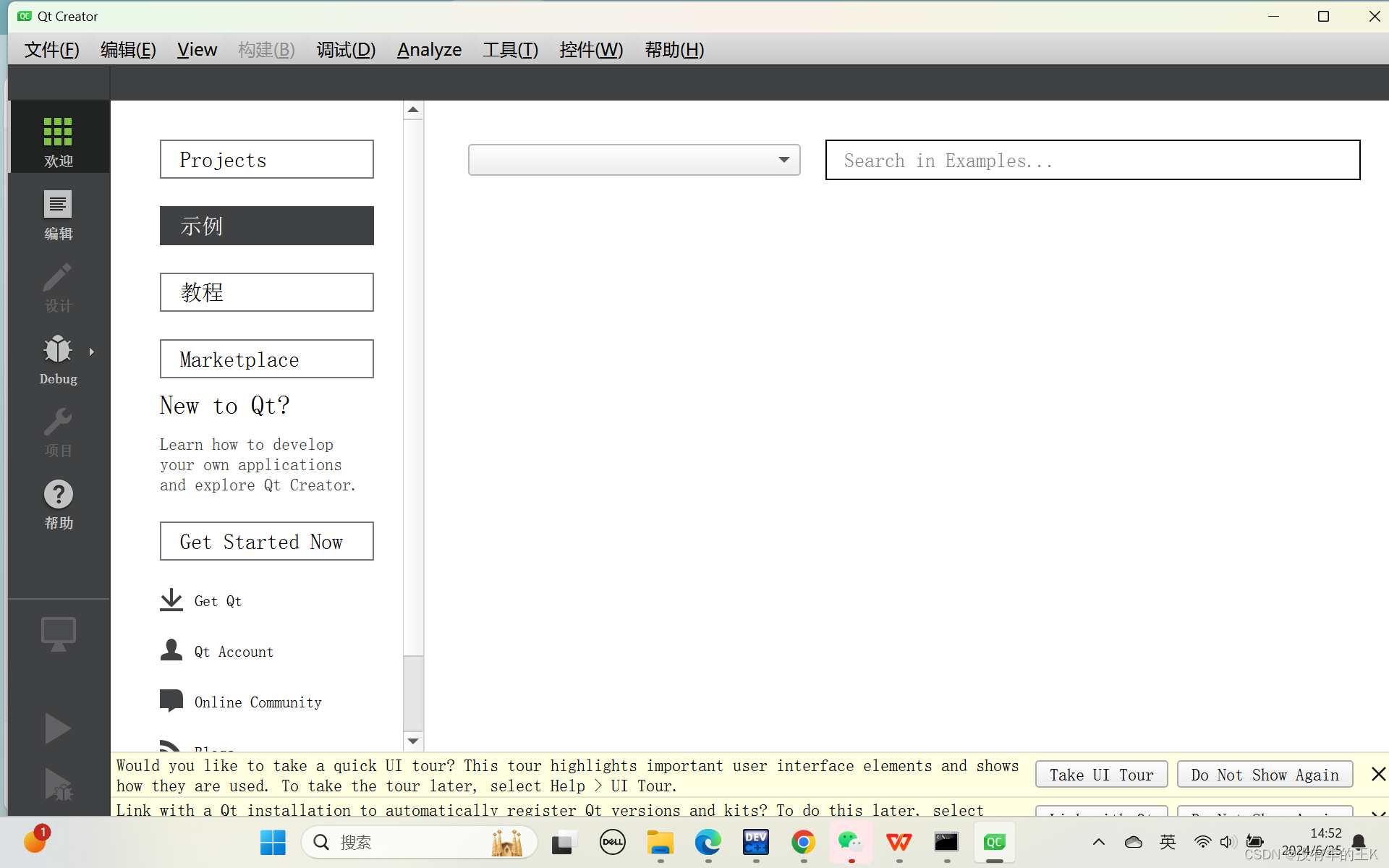The image size is (1389, 868).
Task: Click the Online Community speech-bubble icon
Action: [171, 701]
